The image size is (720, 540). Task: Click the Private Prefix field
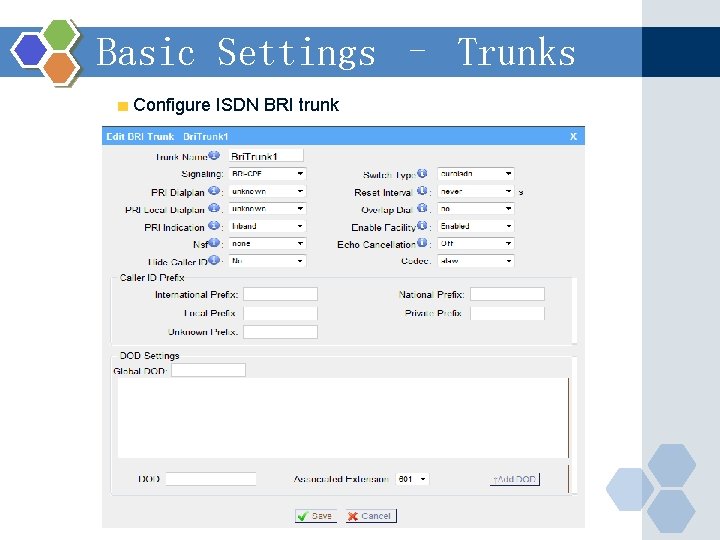(x=507, y=314)
